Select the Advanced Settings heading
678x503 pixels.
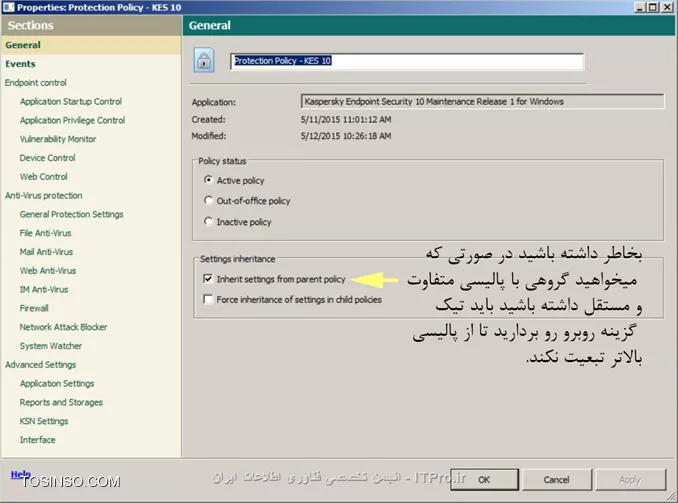coord(41,365)
